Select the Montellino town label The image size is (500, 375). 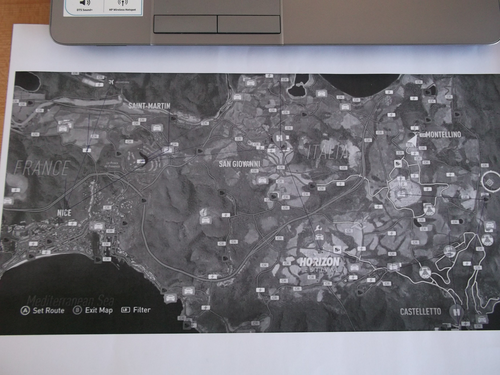(x=444, y=135)
